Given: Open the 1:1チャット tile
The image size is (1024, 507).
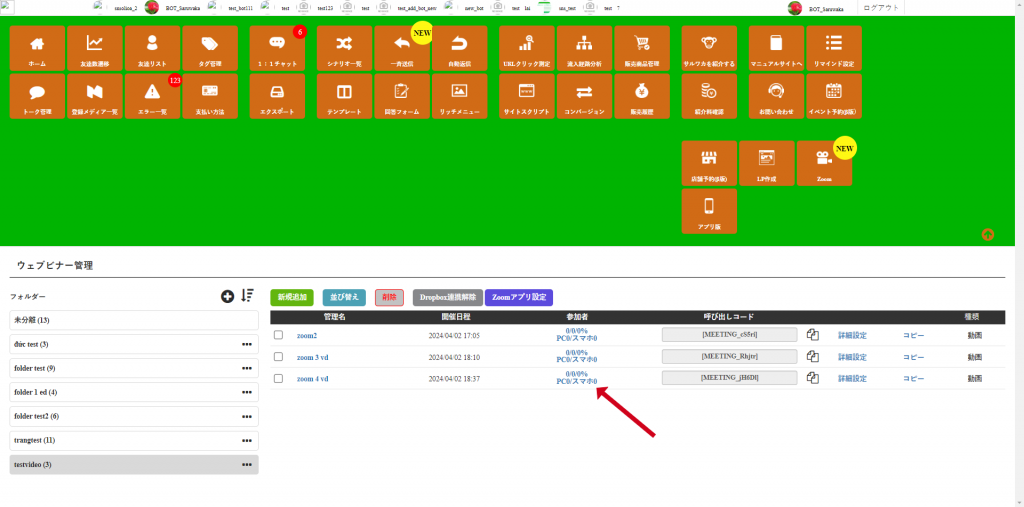Looking at the screenshot, I should 277,48.
